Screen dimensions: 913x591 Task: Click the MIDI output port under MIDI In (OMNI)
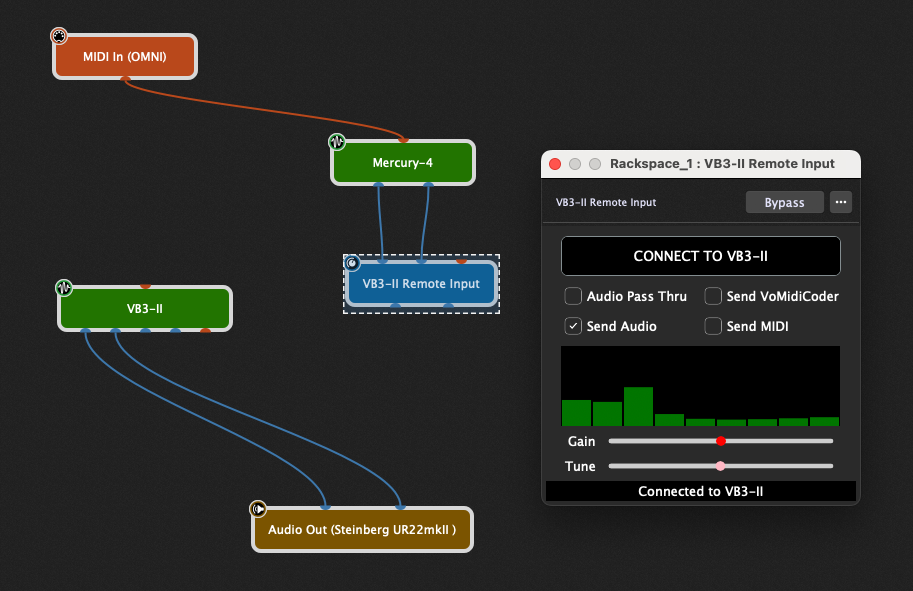click(124, 76)
